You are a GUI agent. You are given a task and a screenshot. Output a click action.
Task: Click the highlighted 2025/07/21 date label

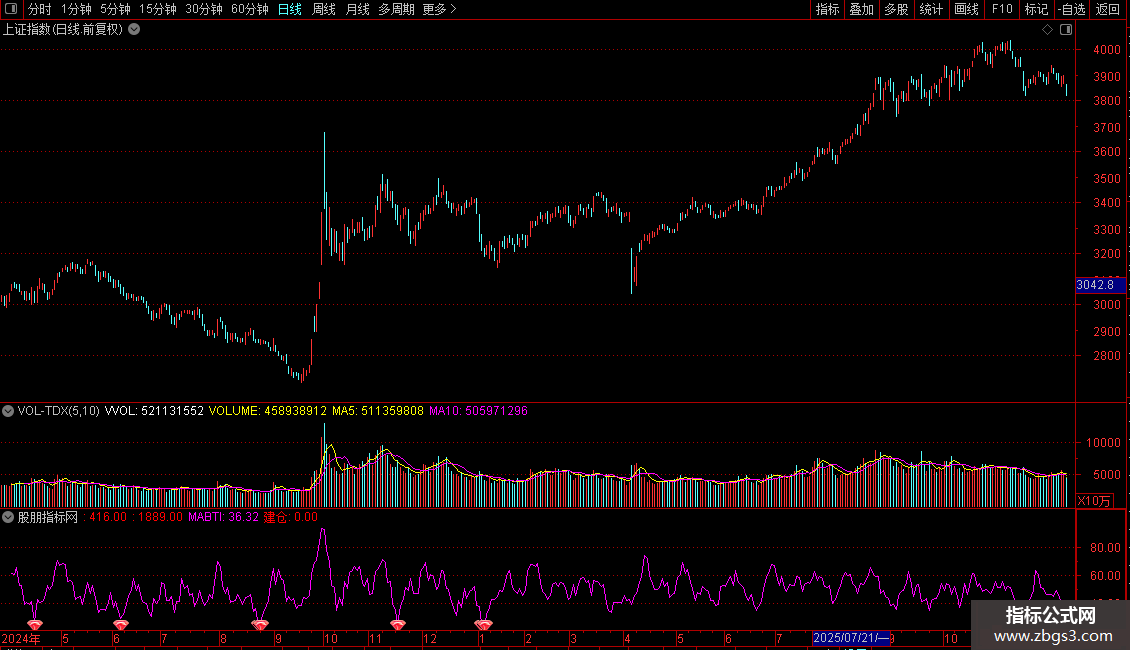point(851,638)
